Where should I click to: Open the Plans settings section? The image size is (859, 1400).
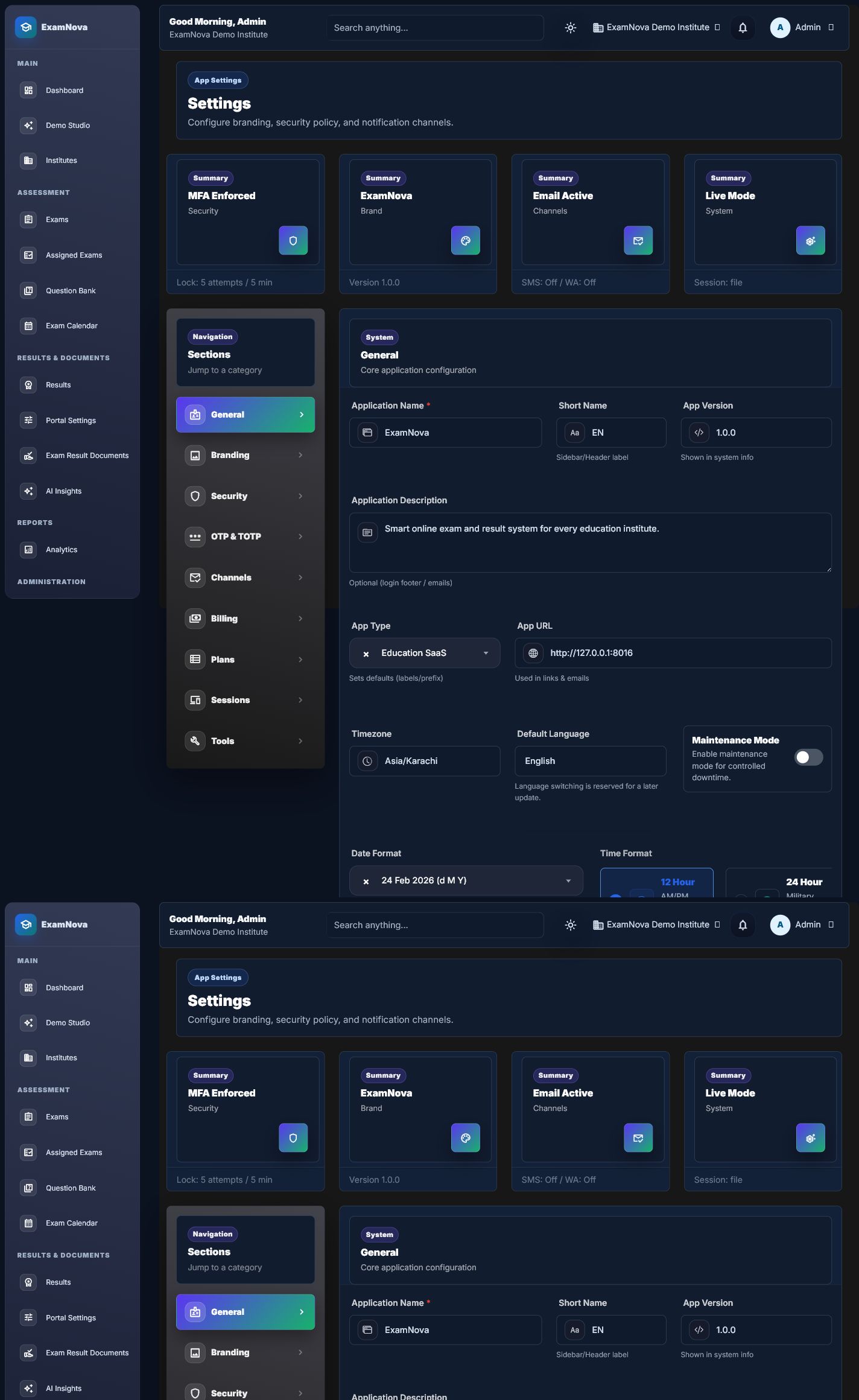click(246, 660)
